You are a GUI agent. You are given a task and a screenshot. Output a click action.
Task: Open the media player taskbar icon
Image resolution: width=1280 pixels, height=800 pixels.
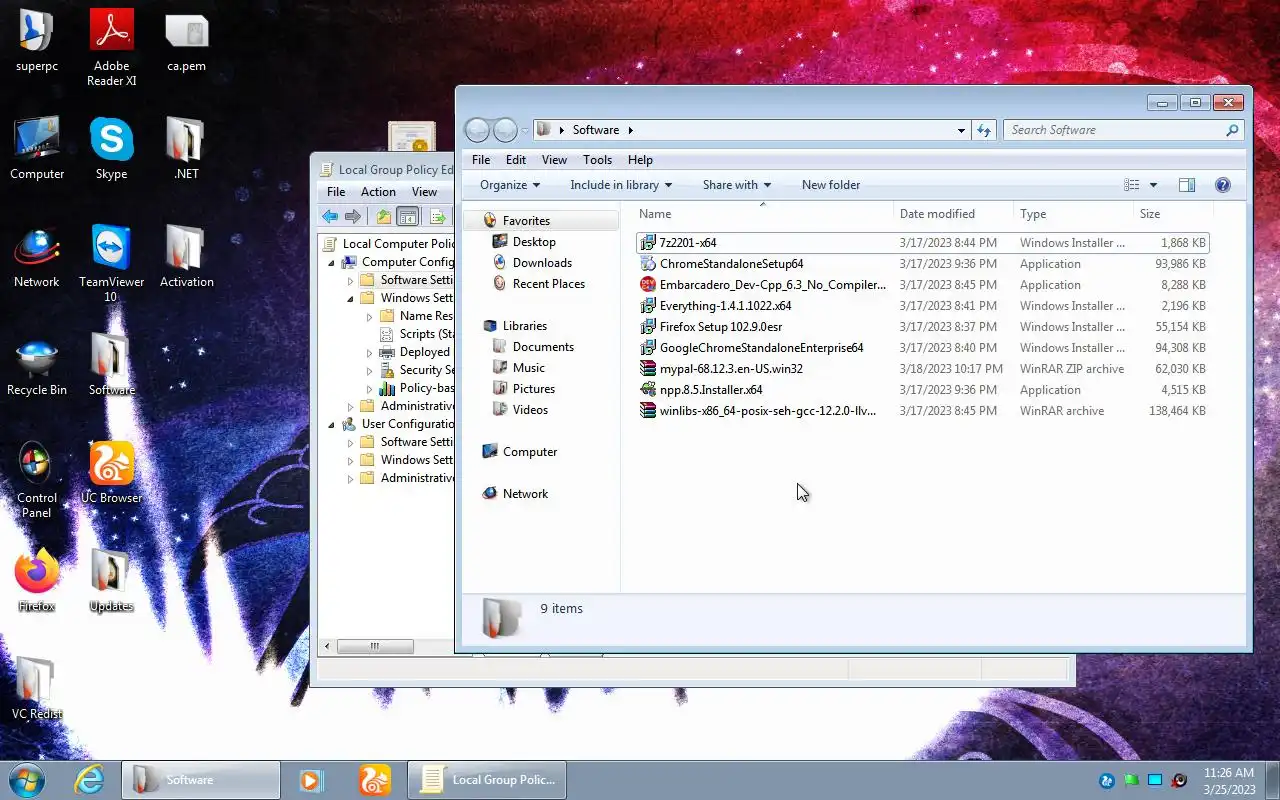pos(311,780)
